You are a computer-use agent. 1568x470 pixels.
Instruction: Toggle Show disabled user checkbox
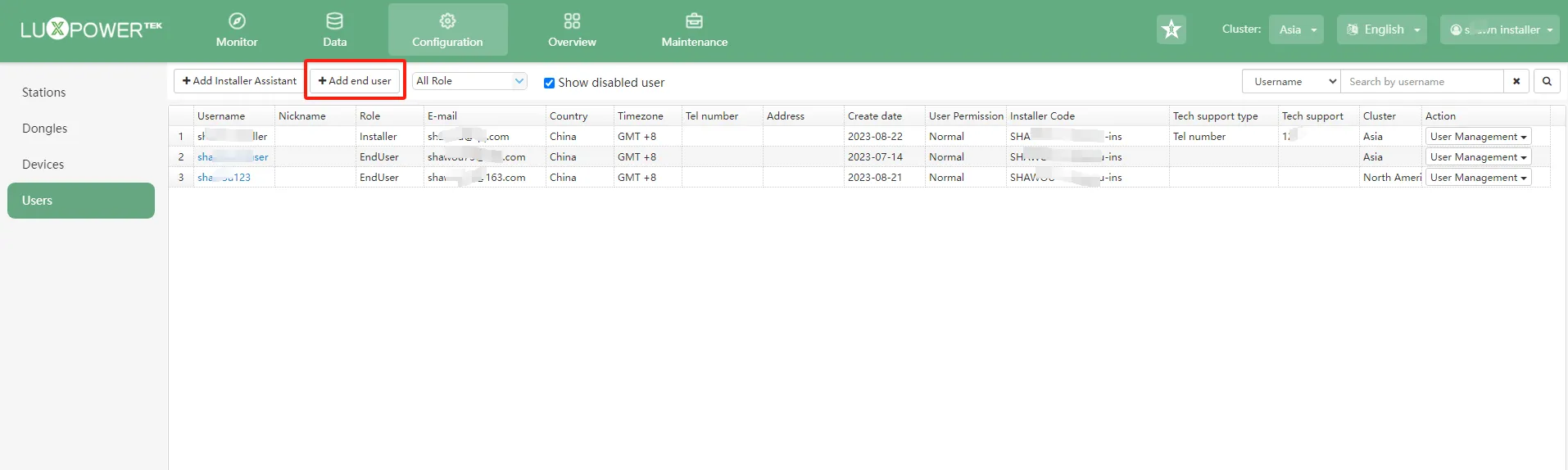[x=550, y=83]
